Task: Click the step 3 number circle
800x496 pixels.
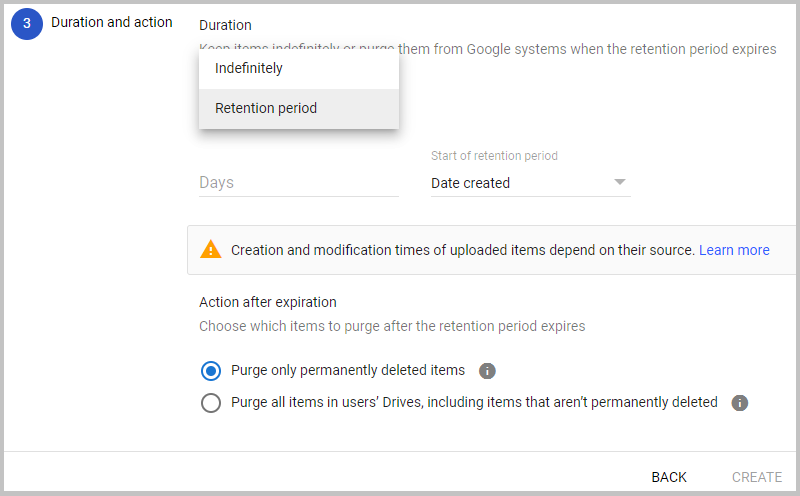Action: click(x=26, y=24)
